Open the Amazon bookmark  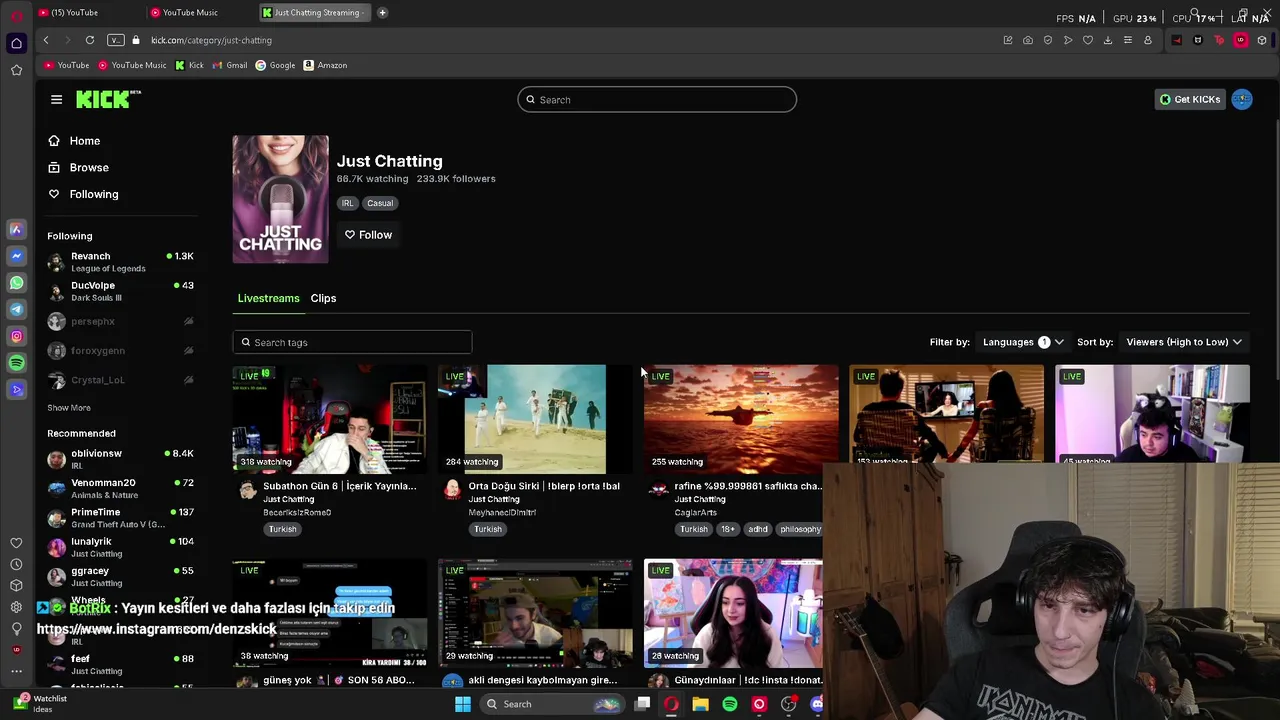pyautogui.click(x=325, y=65)
